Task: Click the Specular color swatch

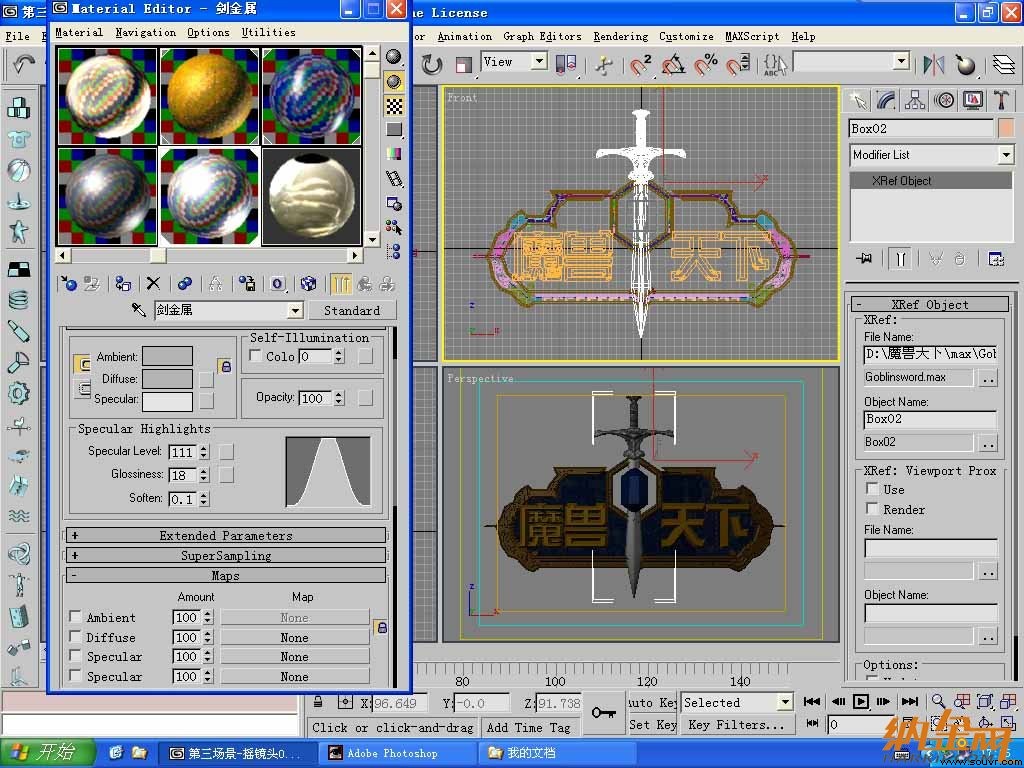Action: tap(167, 401)
